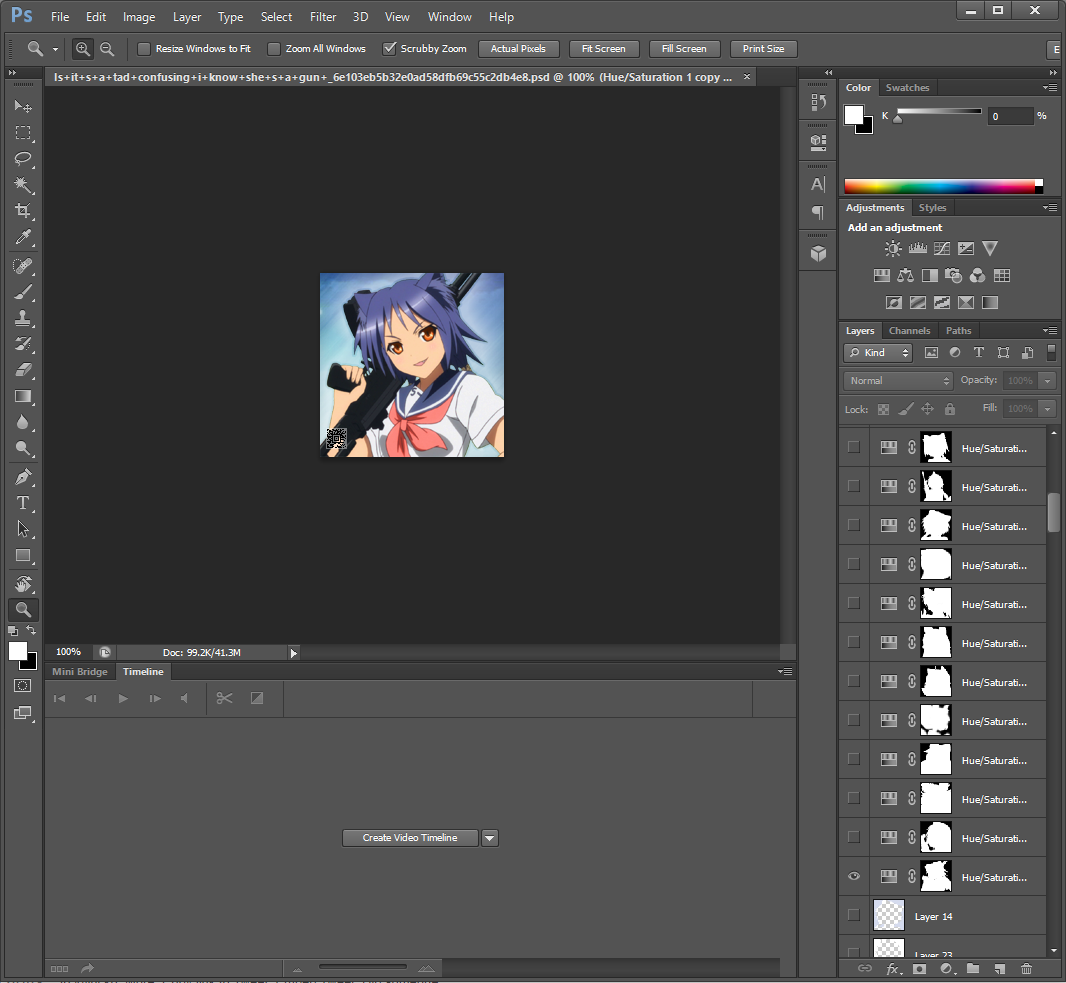Screen dimensions: 1066x983
Task: Close the open PSD document tab
Action: 746,77
